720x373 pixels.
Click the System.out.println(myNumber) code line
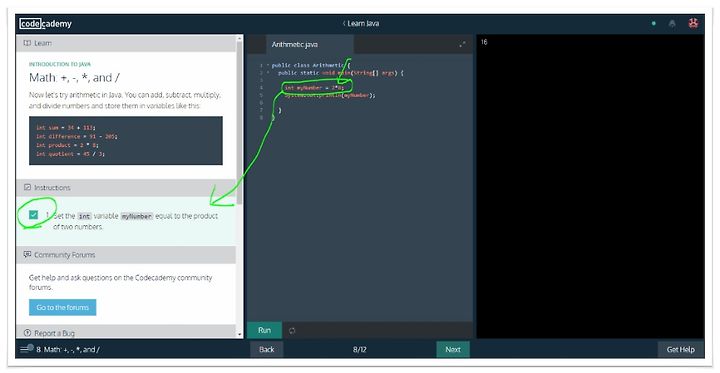[330, 95]
